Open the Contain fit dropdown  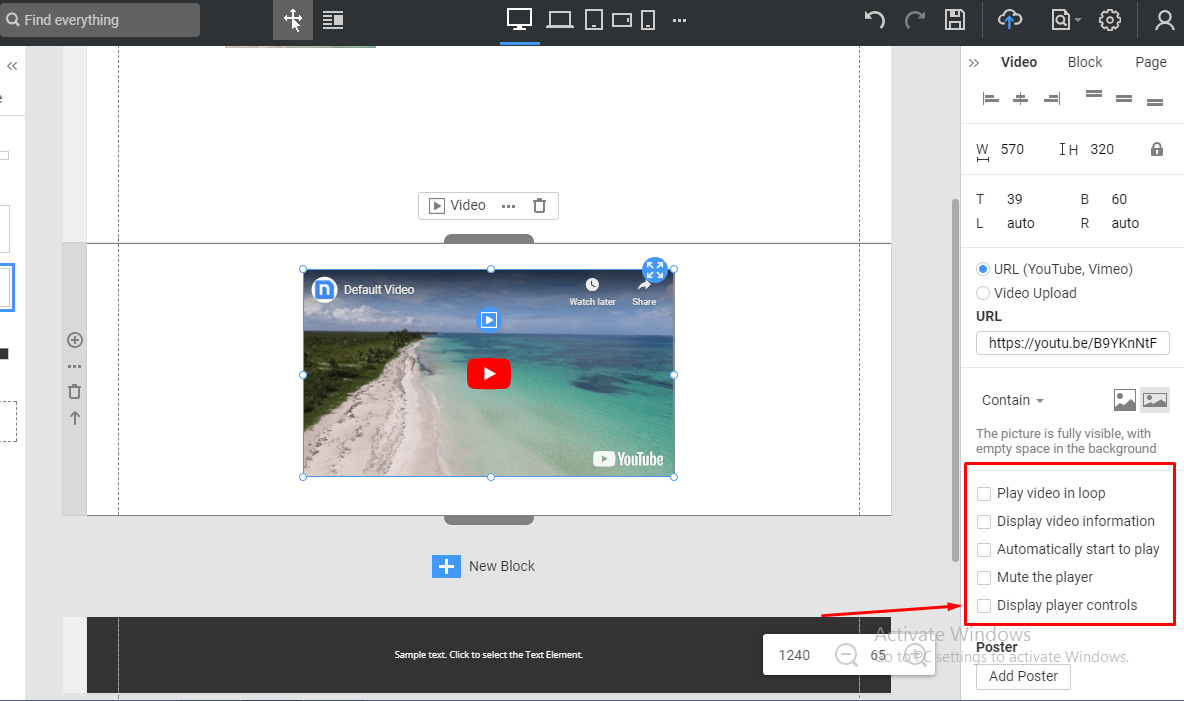[x=1011, y=399]
